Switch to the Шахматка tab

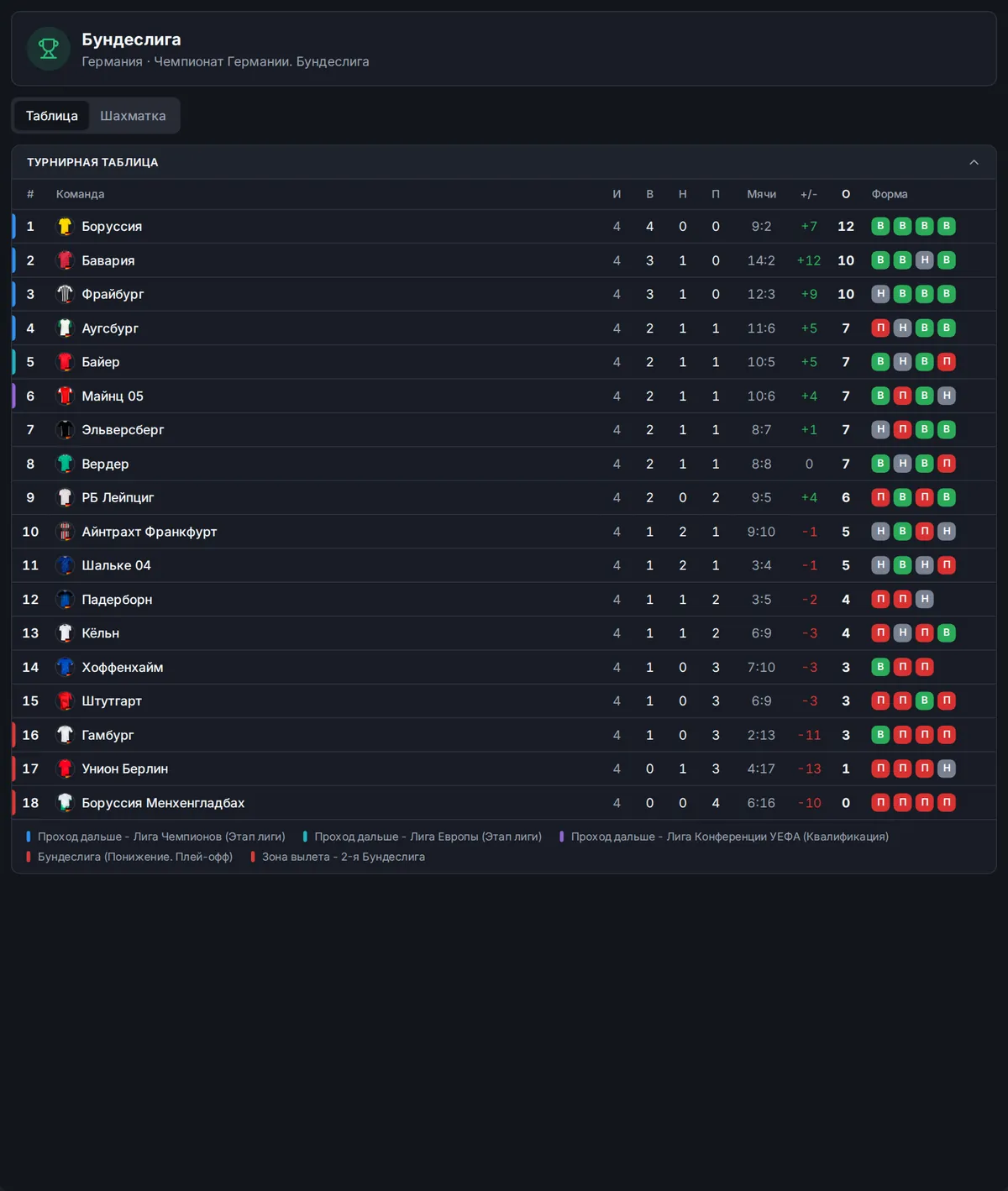(133, 116)
